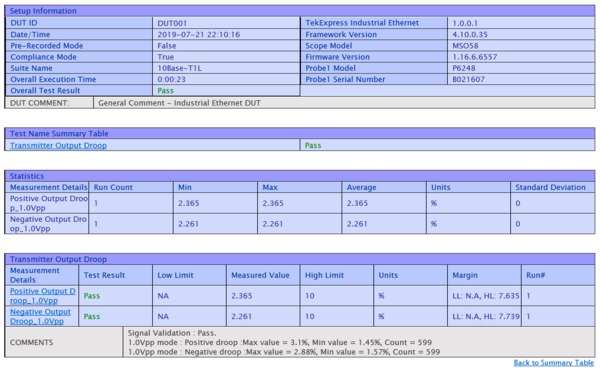
Task: Click the Run Count column header
Action: [x=131, y=187]
